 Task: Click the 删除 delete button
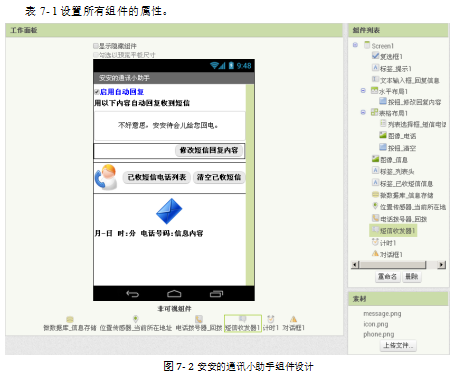(412, 276)
